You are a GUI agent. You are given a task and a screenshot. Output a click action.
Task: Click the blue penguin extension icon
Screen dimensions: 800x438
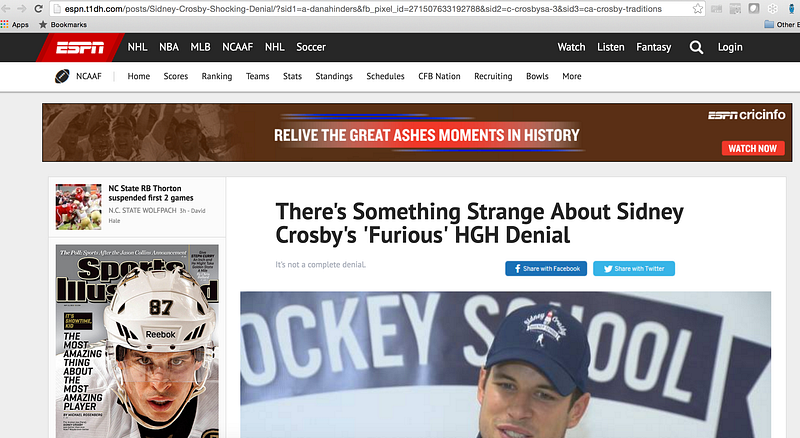791,9
